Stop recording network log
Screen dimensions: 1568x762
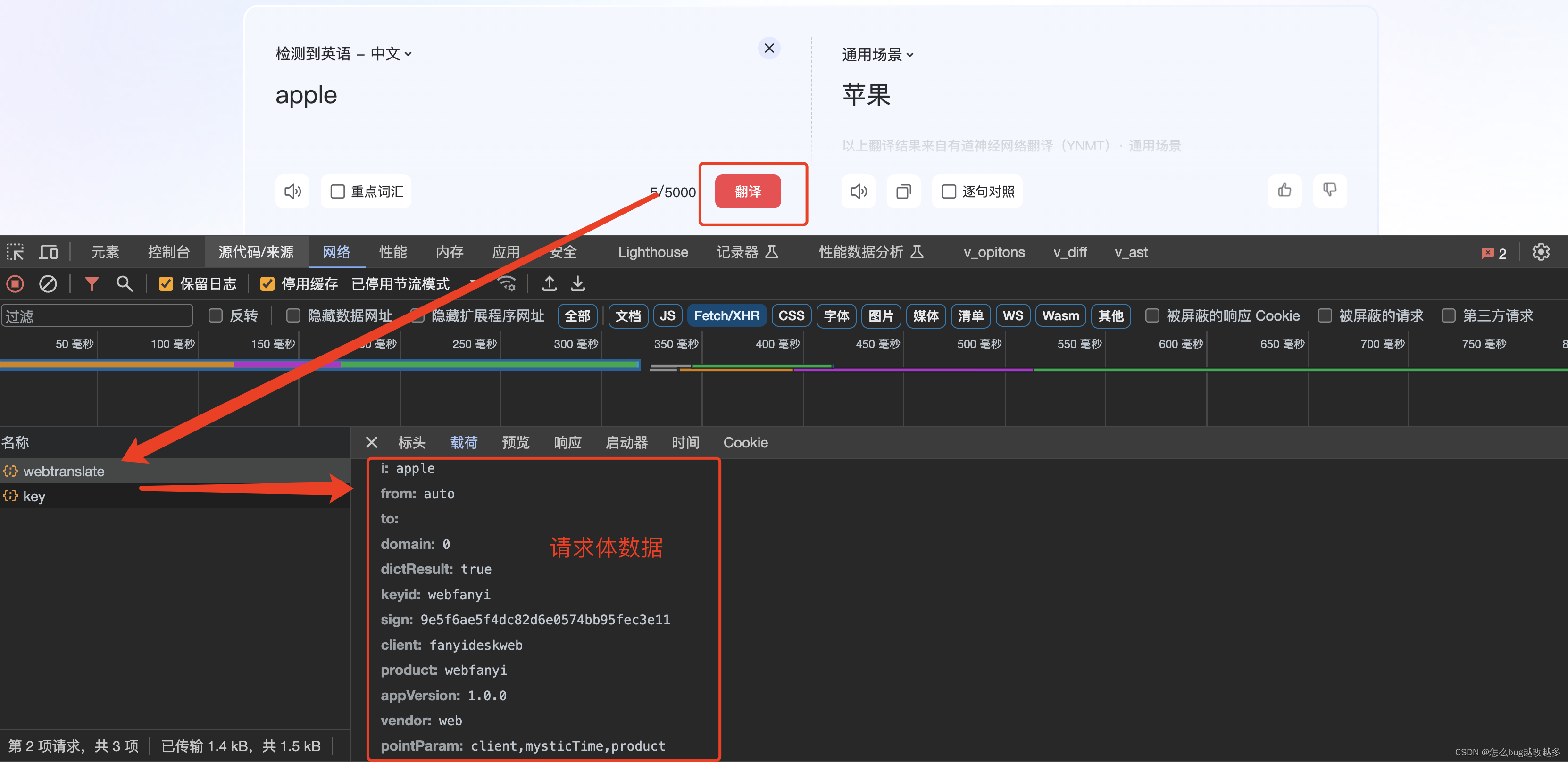[x=15, y=283]
